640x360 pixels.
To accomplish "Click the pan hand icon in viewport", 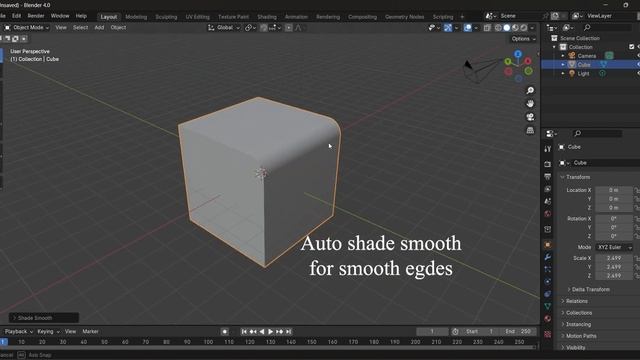I will click(x=530, y=104).
